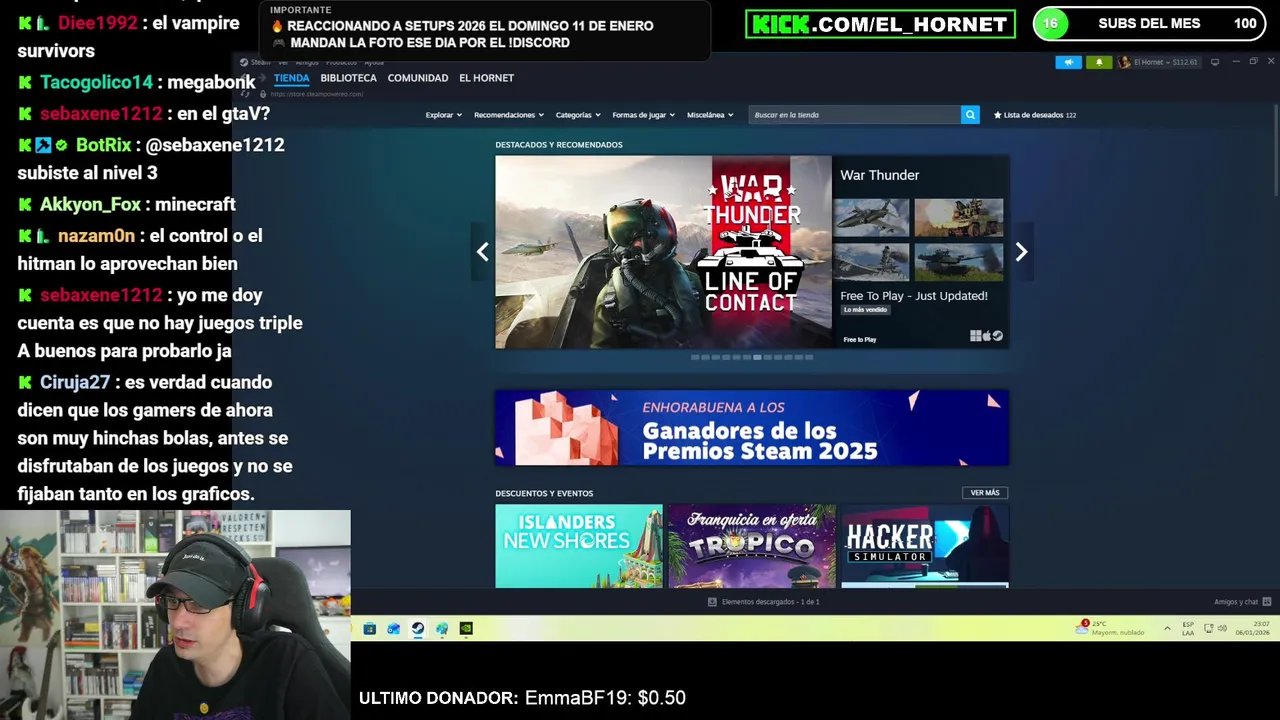Click the Amigos y chat label
1280x720 pixels.
coord(1236,602)
